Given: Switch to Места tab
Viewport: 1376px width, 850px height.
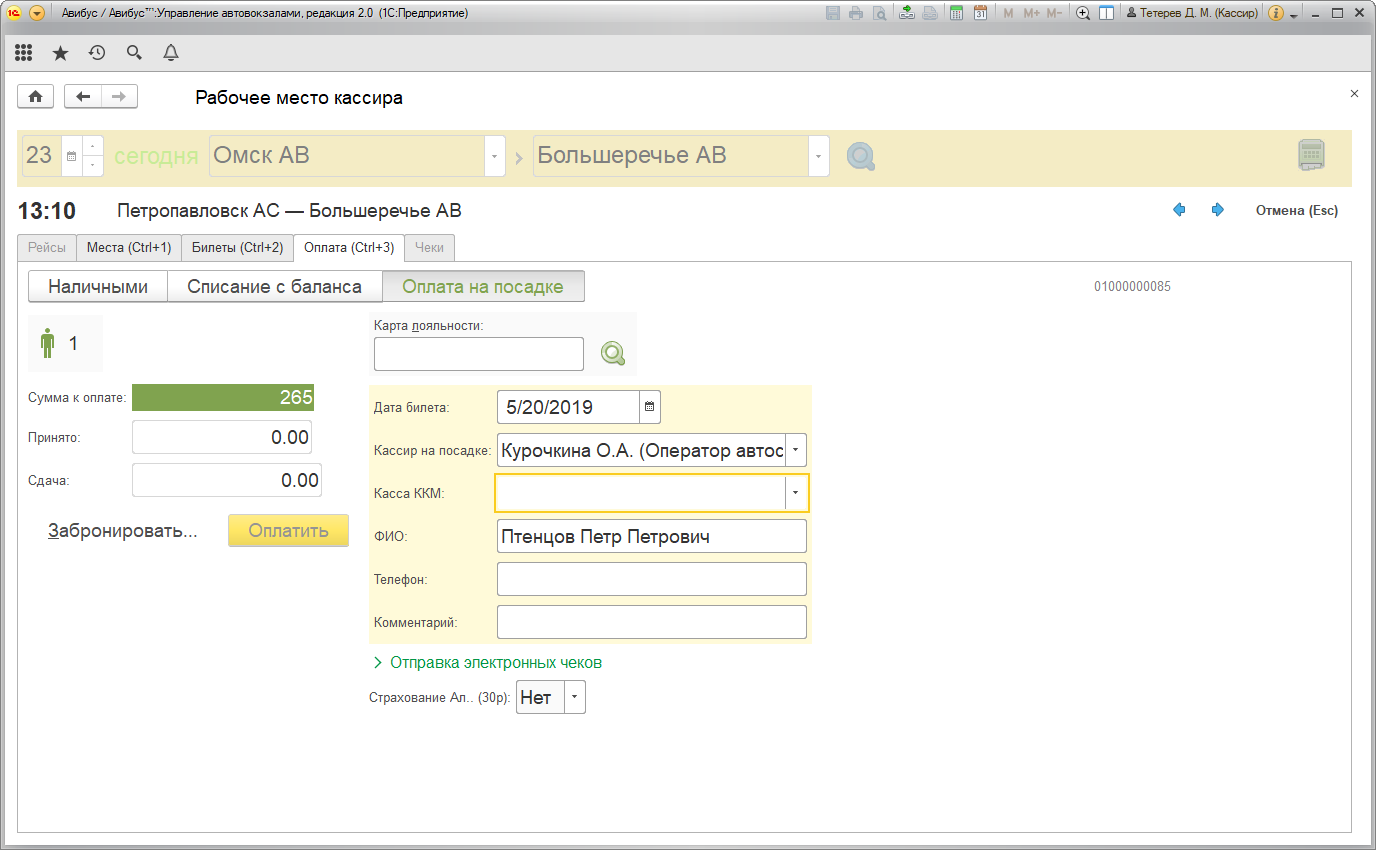Looking at the screenshot, I should point(128,247).
